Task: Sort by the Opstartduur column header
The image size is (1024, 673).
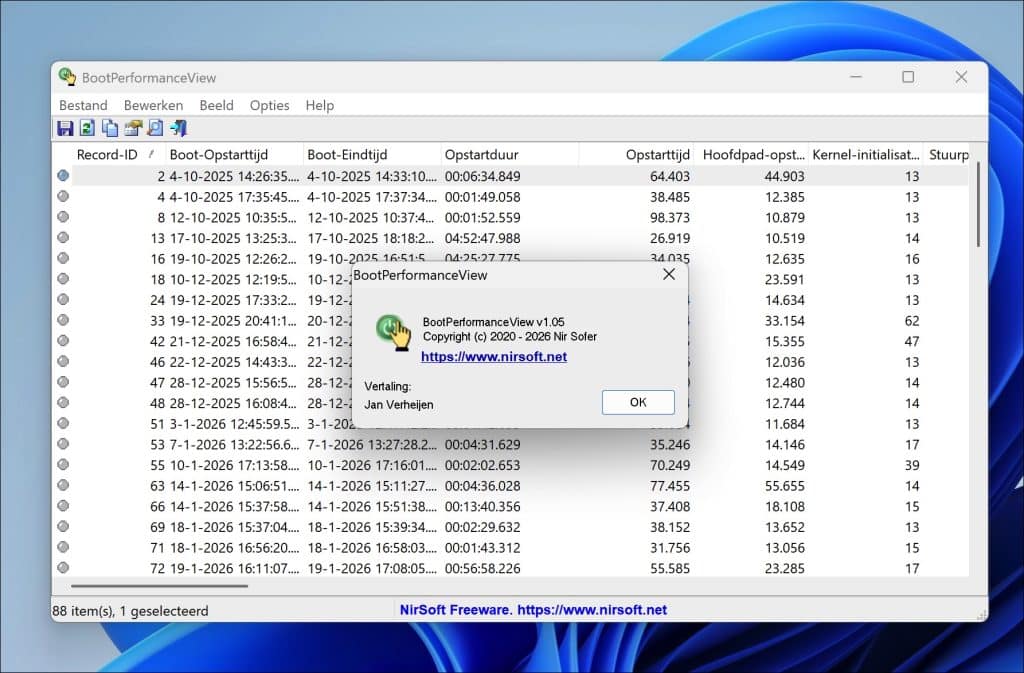Action: point(509,155)
